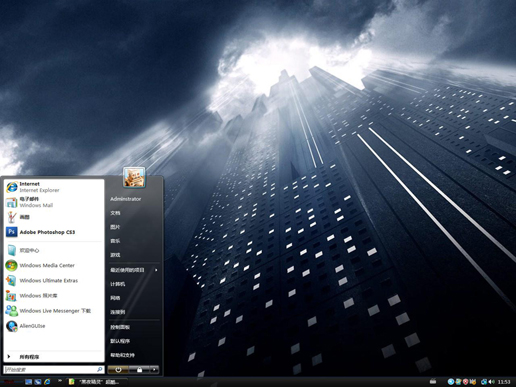Click the Administrator user picture
Screen dimensions: 516x387
tap(134, 177)
